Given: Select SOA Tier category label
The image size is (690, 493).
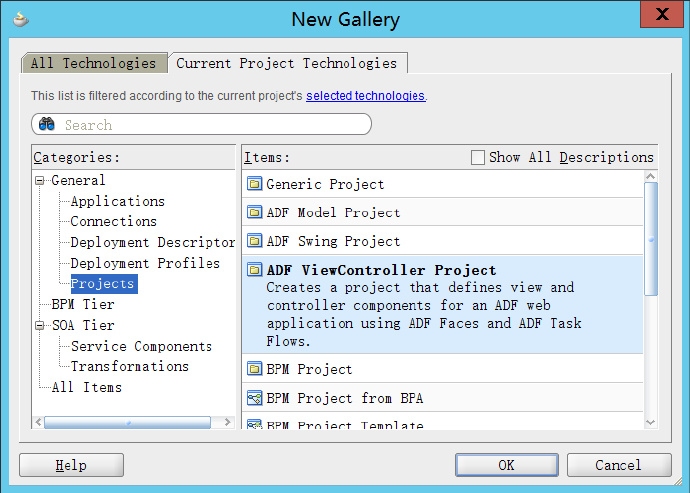Looking at the screenshot, I should [83, 325].
